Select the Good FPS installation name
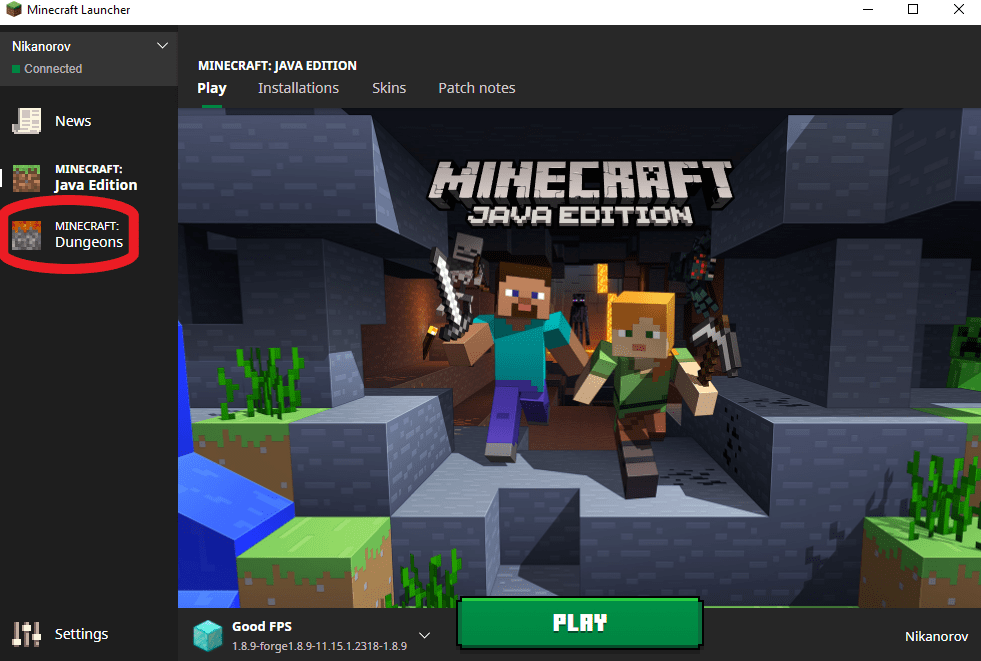 (262, 626)
